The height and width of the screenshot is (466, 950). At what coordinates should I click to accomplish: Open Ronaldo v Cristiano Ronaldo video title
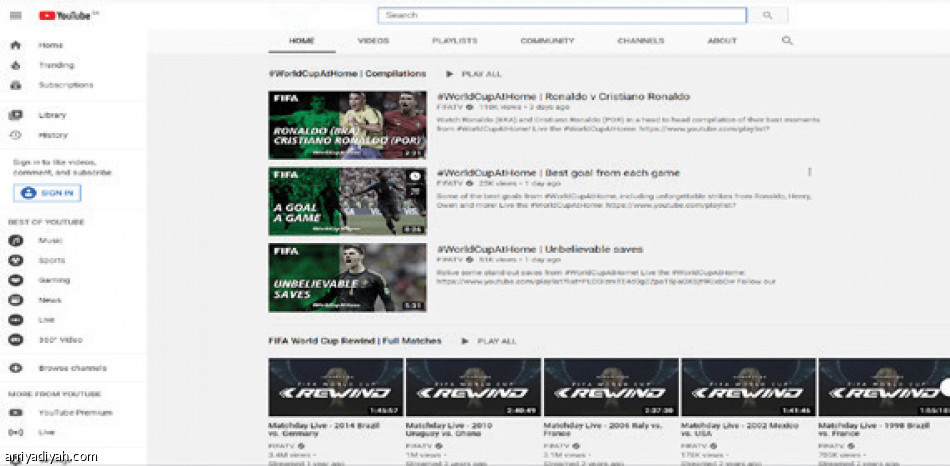pyautogui.click(x=563, y=97)
